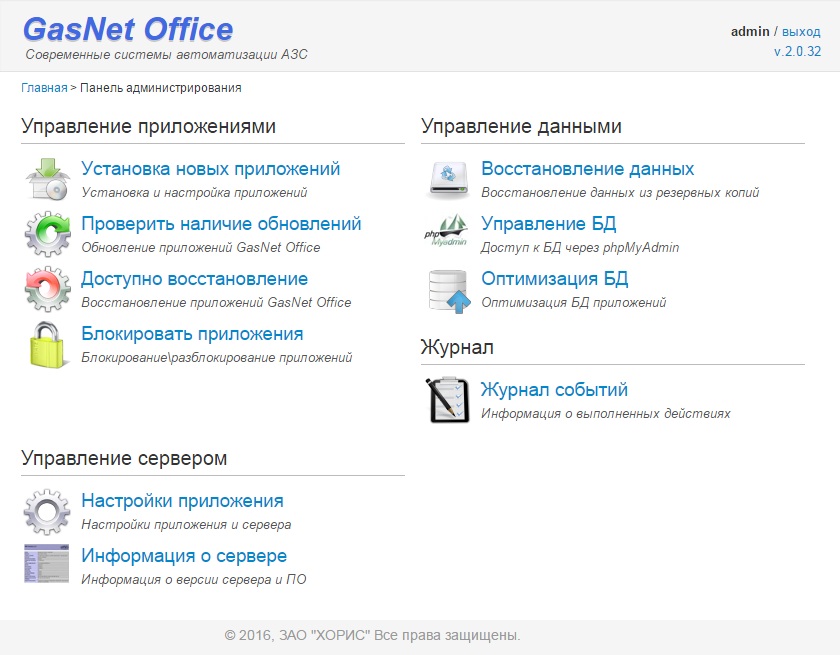Click the green padlock block icon

(x=48, y=344)
